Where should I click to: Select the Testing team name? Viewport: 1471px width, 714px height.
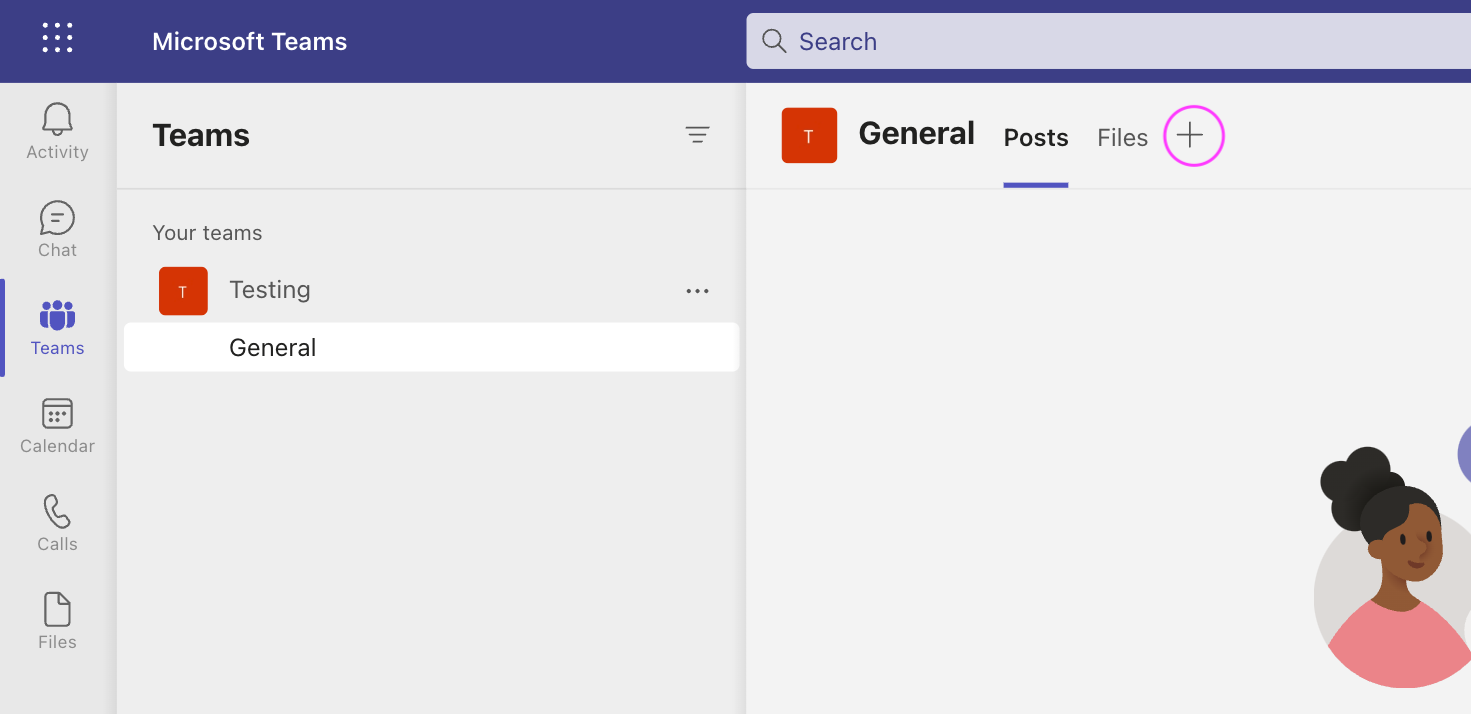coord(270,290)
